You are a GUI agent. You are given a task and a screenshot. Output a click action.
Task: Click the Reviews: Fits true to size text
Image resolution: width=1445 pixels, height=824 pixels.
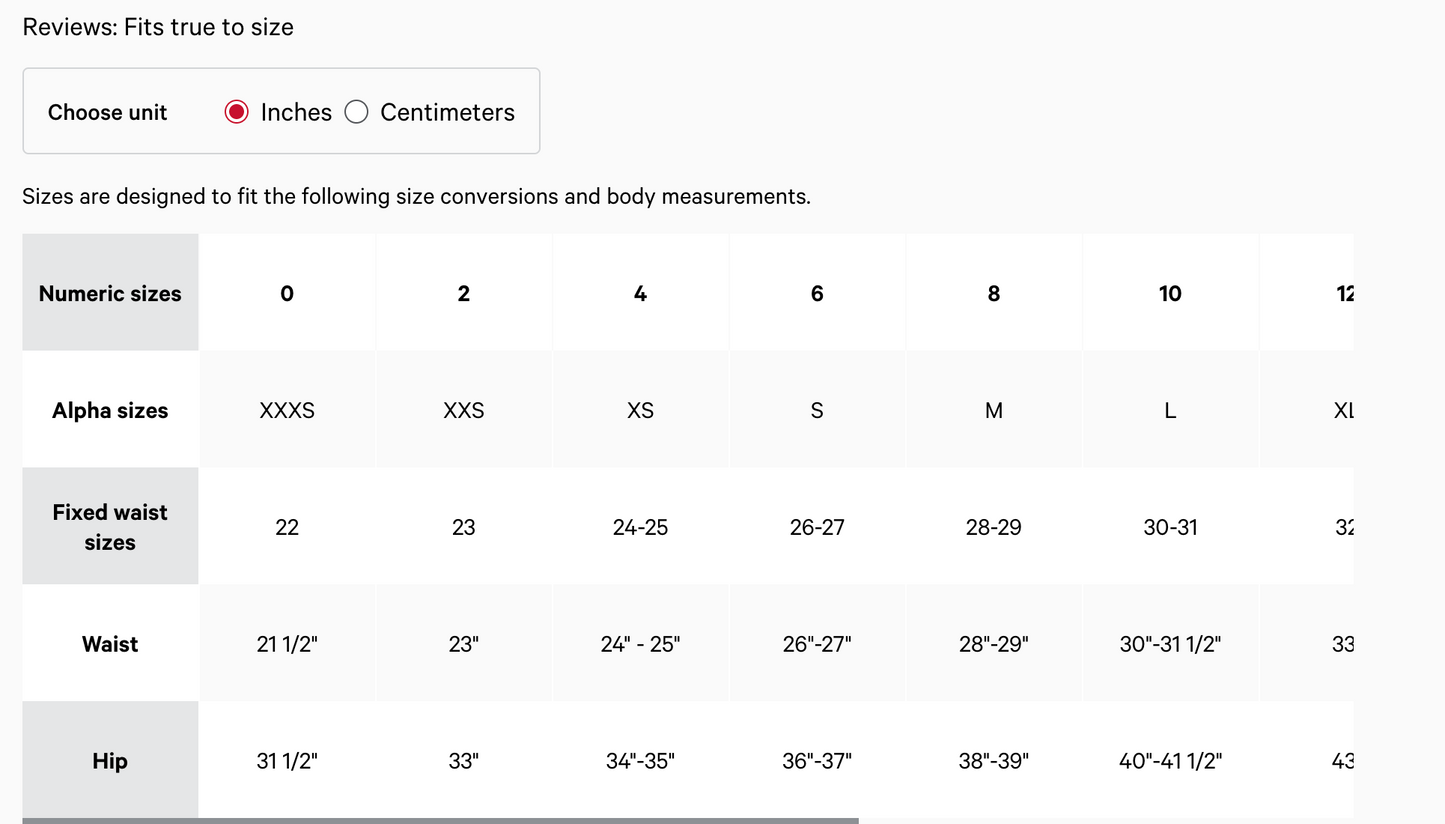pyautogui.click(x=158, y=27)
